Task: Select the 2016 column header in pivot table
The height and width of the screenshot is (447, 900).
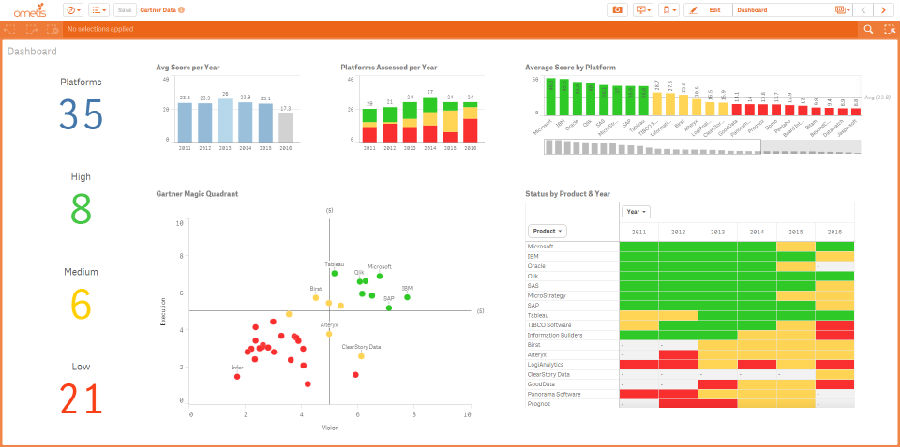Action: (835, 231)
